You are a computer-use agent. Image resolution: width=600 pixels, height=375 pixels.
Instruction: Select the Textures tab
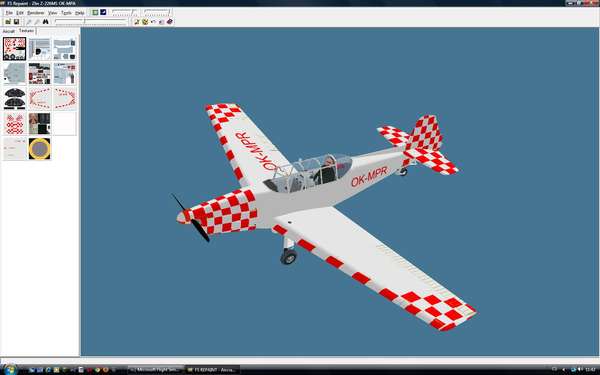point(26,31)
